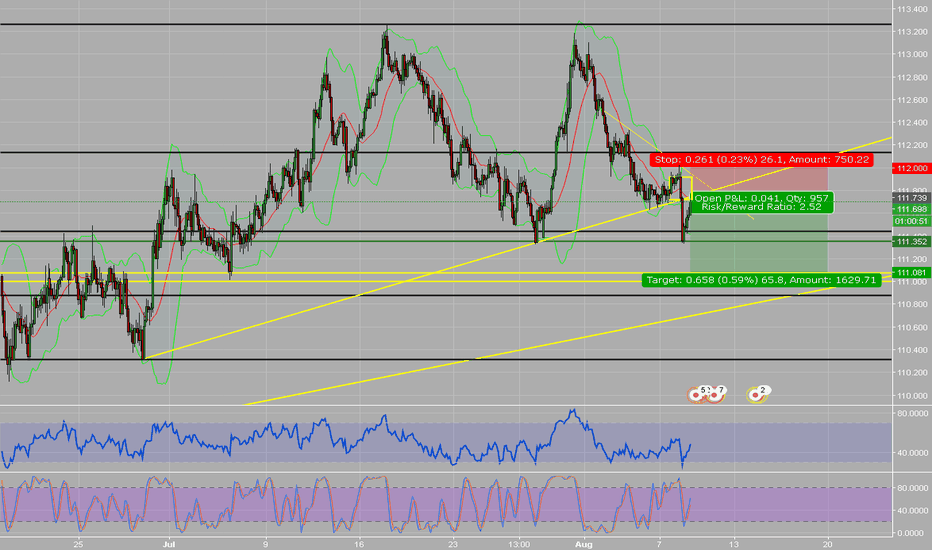Click the 25 date label on the time axis
The width and height of the screenshot is (932, 550).
pos(78,544)
